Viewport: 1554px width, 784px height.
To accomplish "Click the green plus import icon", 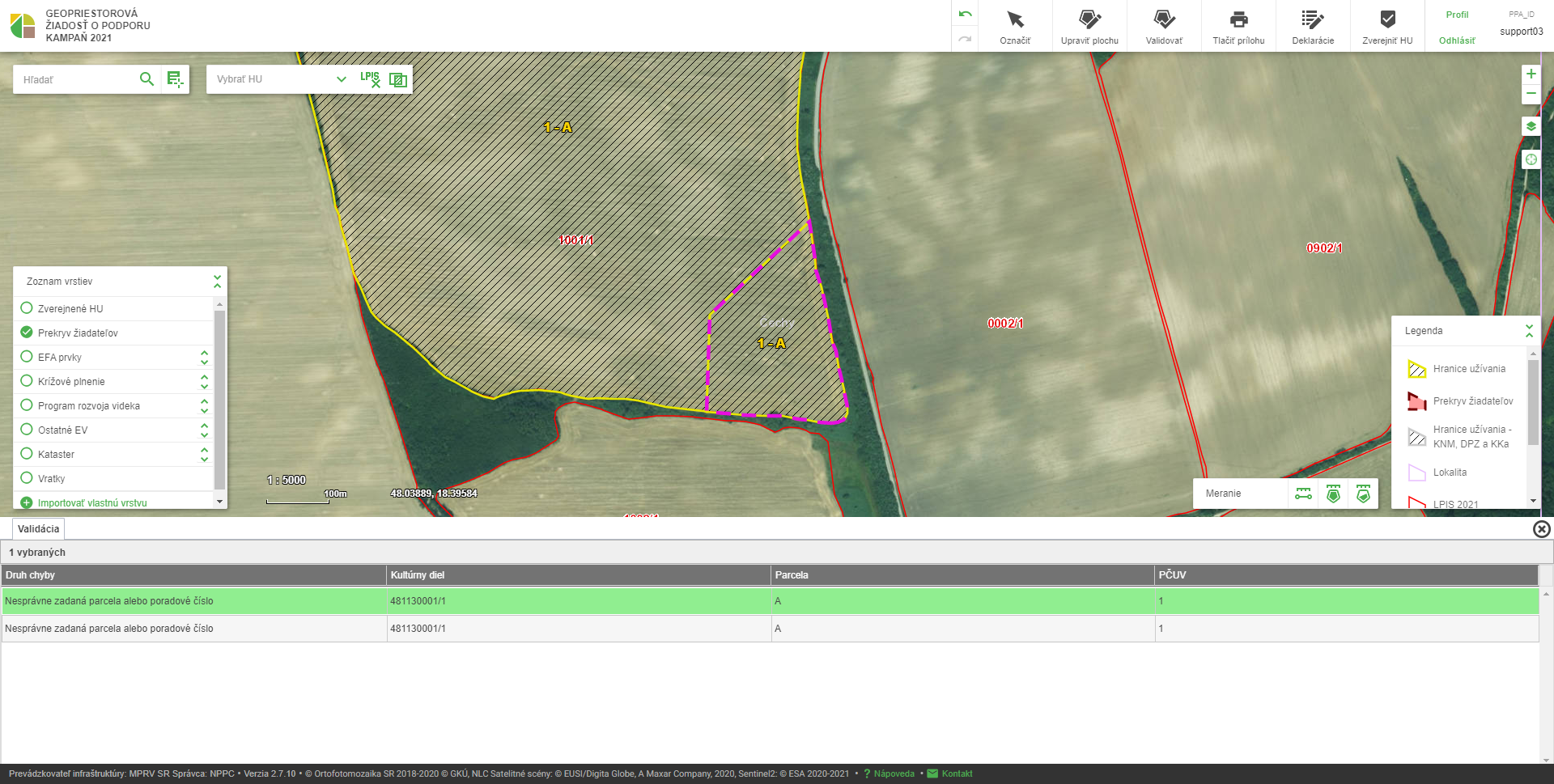I will point(26,502).
